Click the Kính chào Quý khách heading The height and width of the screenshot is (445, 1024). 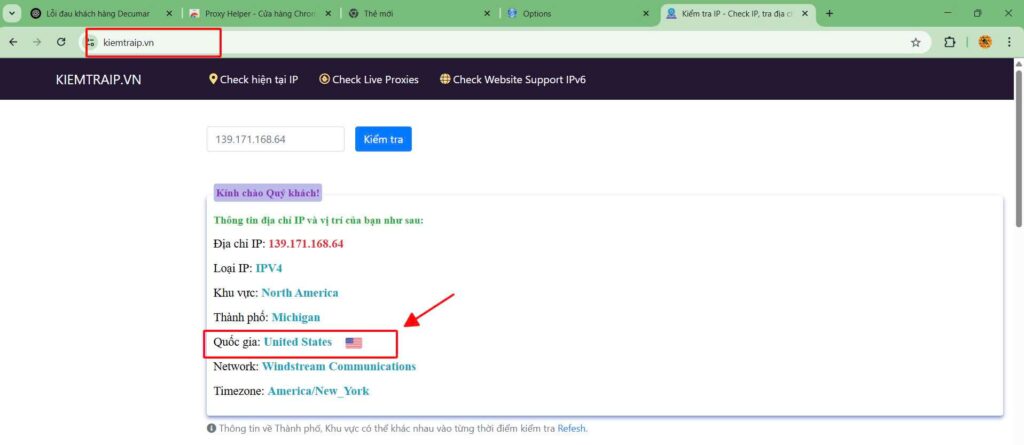coord(268,193)
